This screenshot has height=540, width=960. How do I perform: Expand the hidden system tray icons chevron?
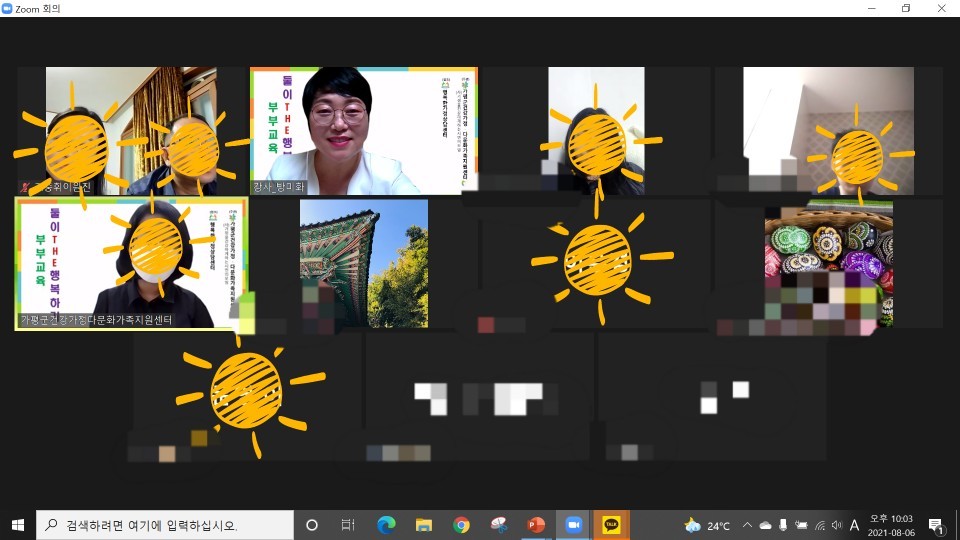point(746,526)
